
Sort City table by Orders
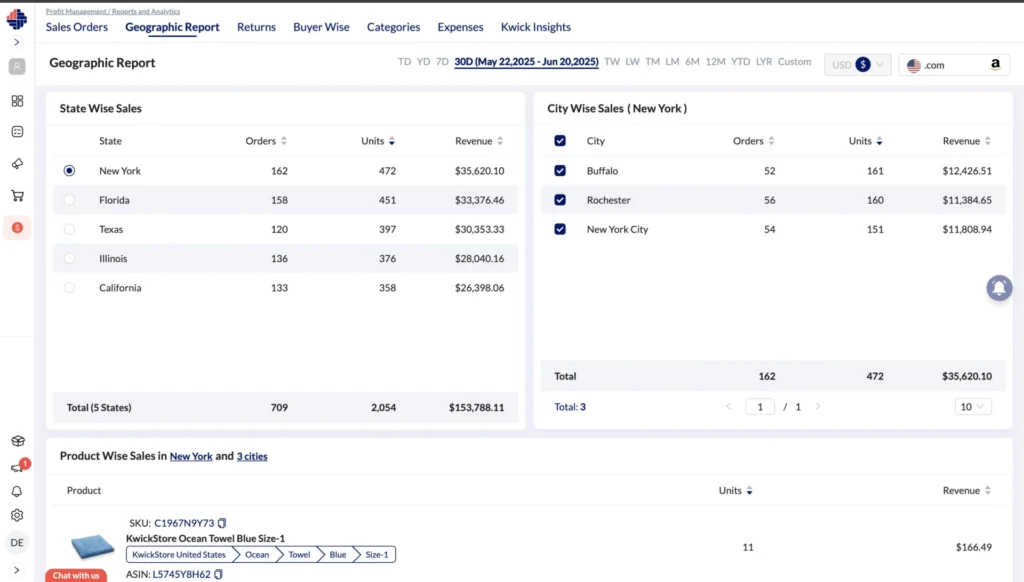coord(771,141)
